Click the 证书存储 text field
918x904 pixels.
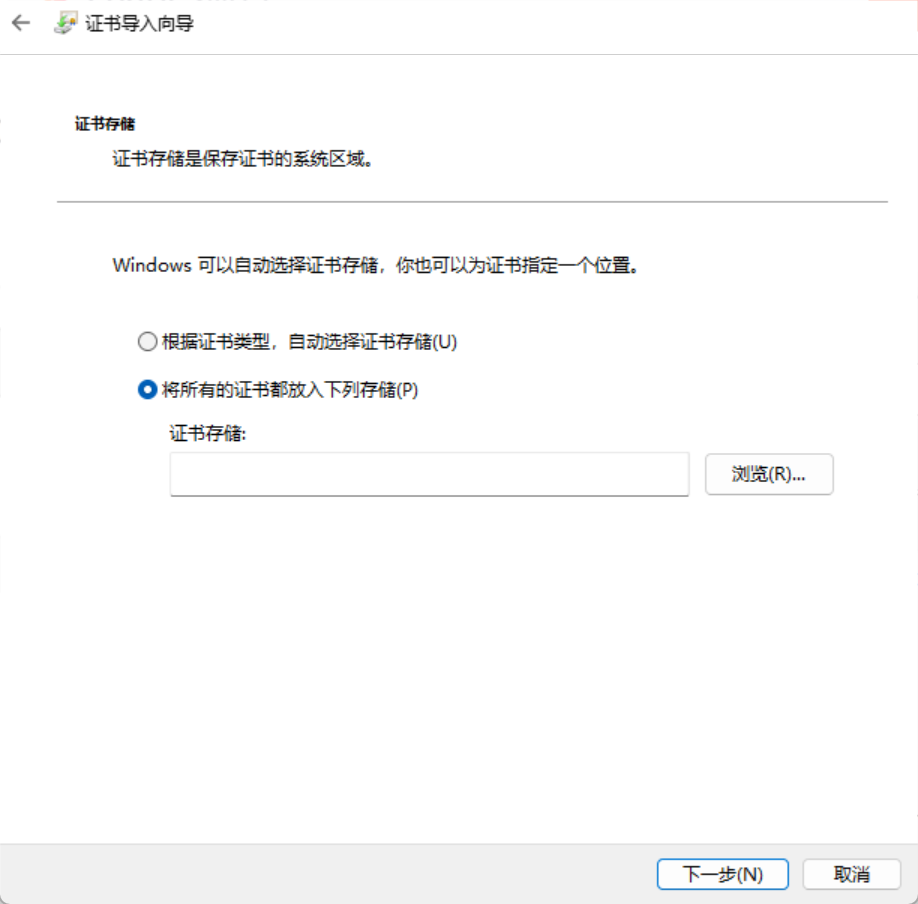pyautogui.click(x=429, y=474)
